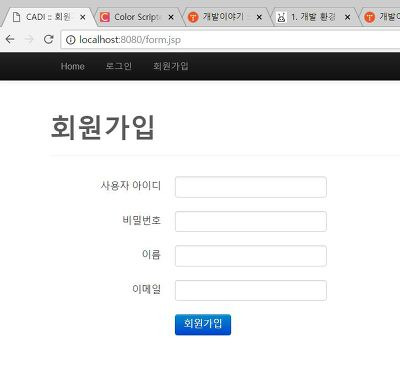Click the browser forward arrow
The height and width of the screenshot is (390, 400).
coord(29,39)
